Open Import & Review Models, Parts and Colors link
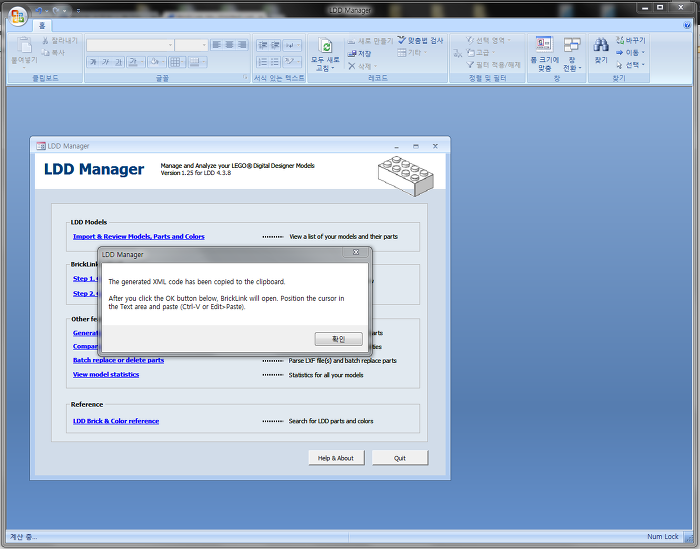 pos(138,237)
